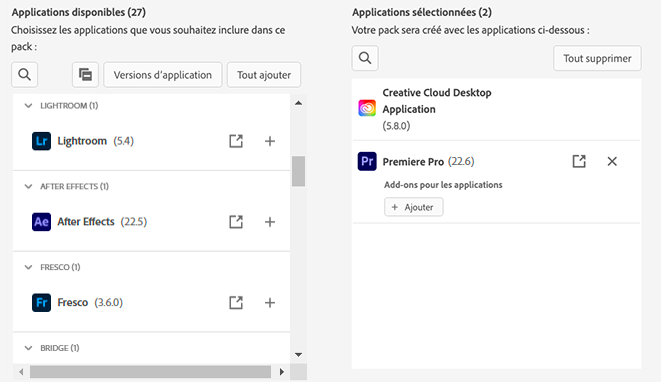
Task: Click the Fresco Fr app icon
Action: coord(41,303)
